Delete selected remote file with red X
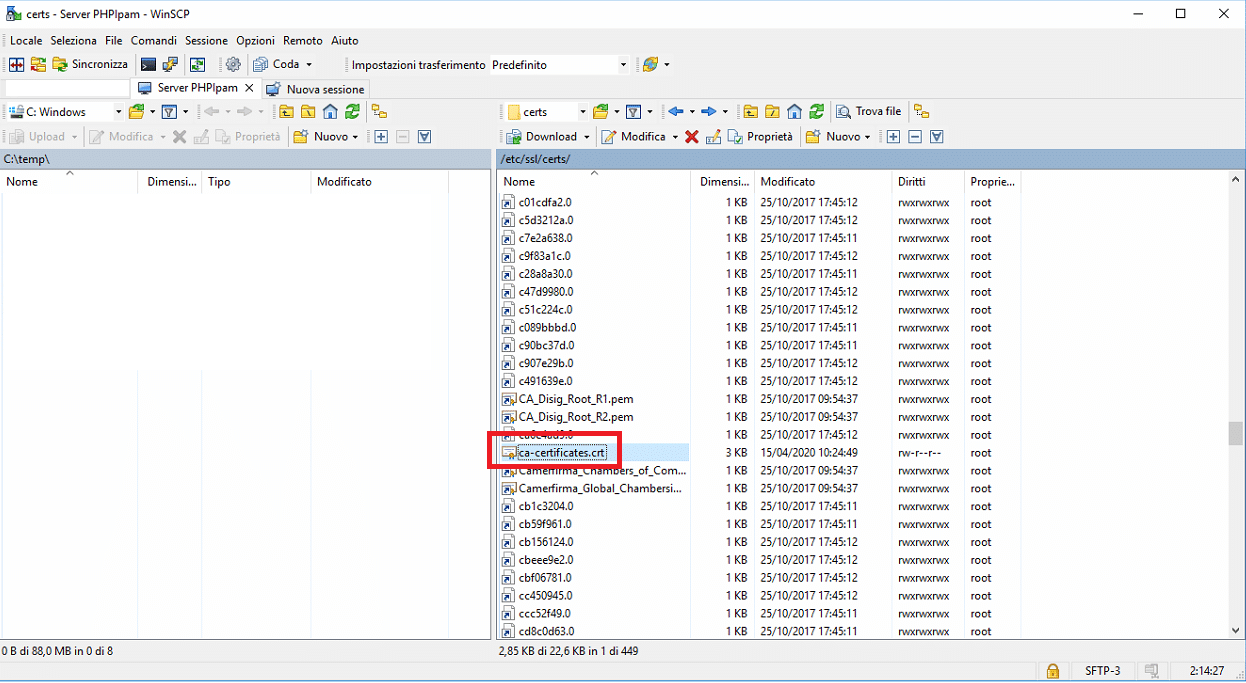This screenshot has width=1246, height=683. [x=691, y=137]
